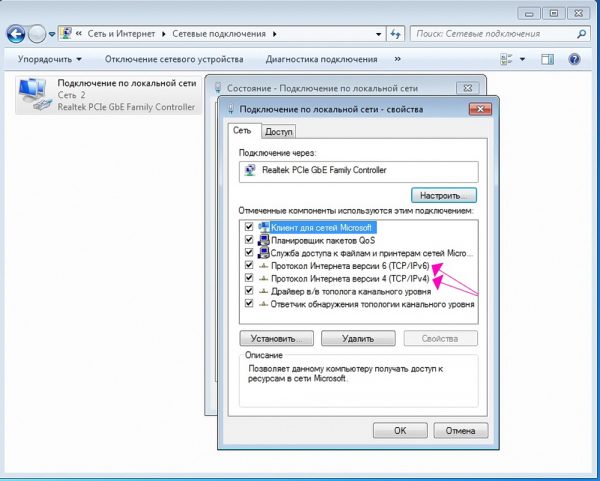Open the 'Упорядочить' menu
The width and height of the screenshot is (600, 481).
[x=50, y=59]
